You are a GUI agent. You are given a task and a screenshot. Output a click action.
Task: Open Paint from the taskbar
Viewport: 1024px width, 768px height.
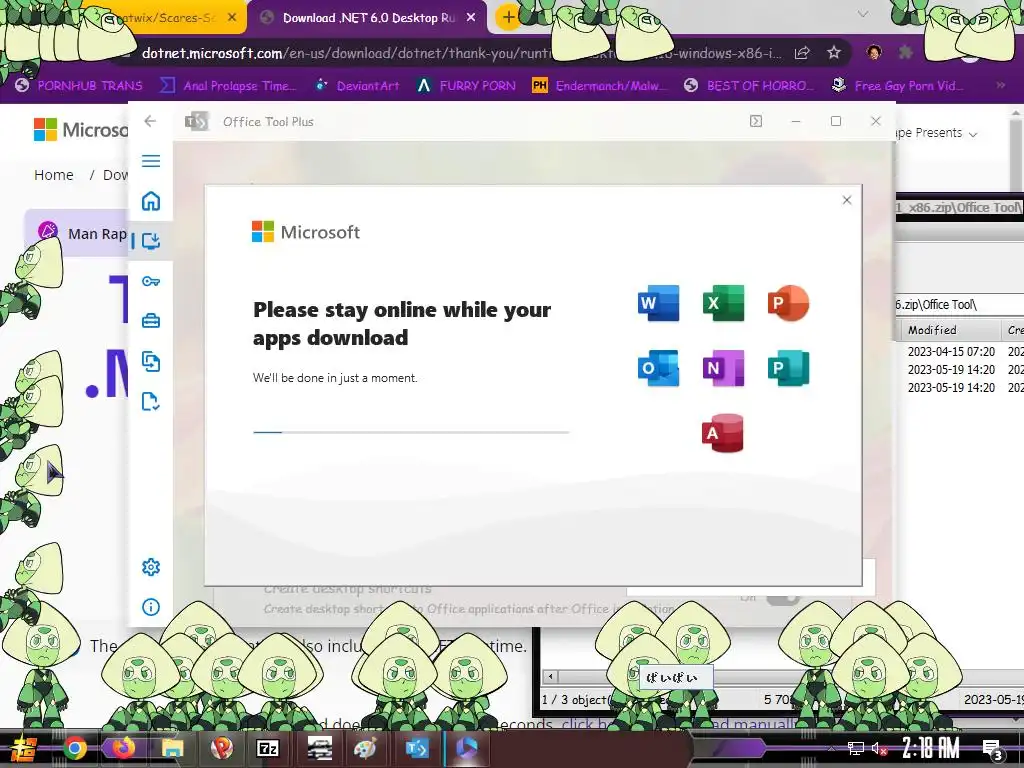coord(366,748)
